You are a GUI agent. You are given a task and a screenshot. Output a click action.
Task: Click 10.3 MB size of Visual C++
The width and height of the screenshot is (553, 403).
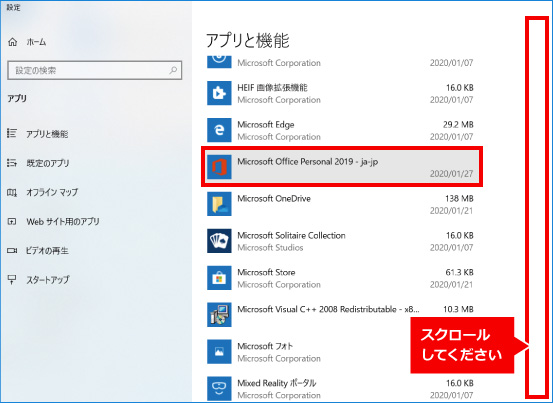point(458,309)
